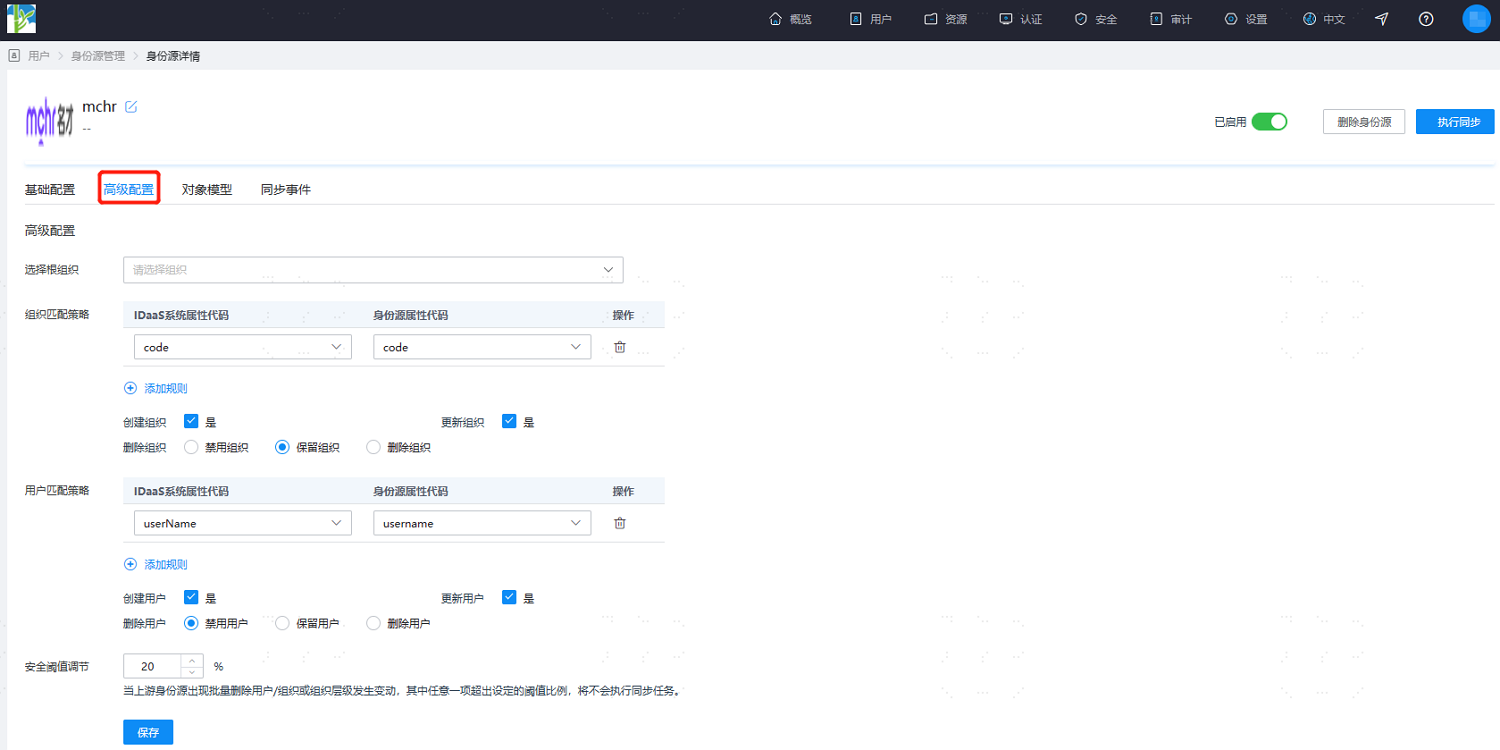The height and width of the screenshot is (750, 1500).
Task: Click the edit pencil icon next to mchr
Action: click(x=131, y=107)
